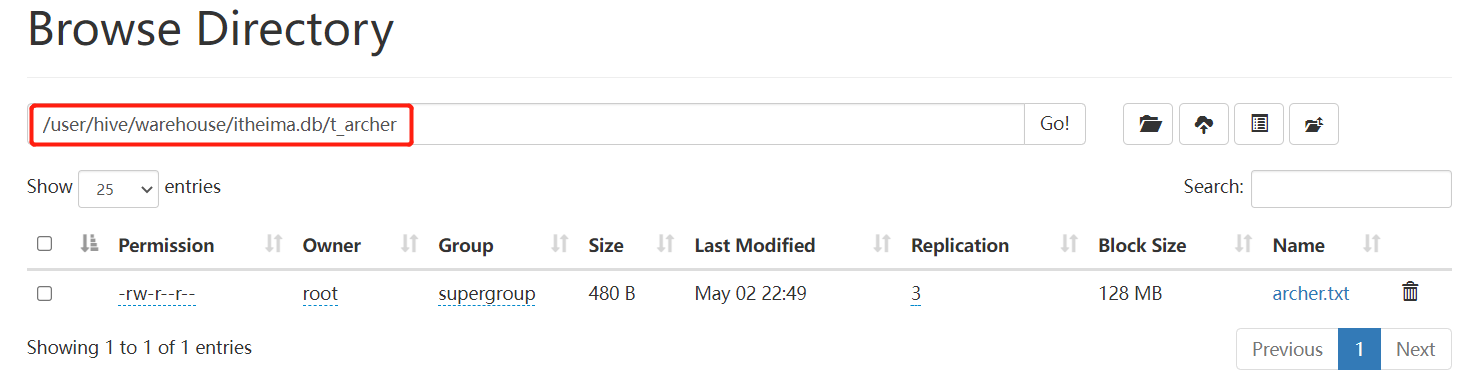Check the archer.txt row checkbox

pos(44,293)
